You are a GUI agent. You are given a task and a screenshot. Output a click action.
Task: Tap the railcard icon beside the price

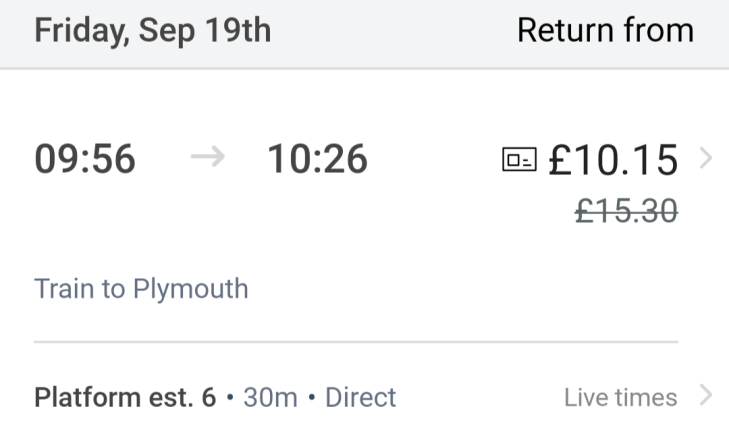click(518, 160)
